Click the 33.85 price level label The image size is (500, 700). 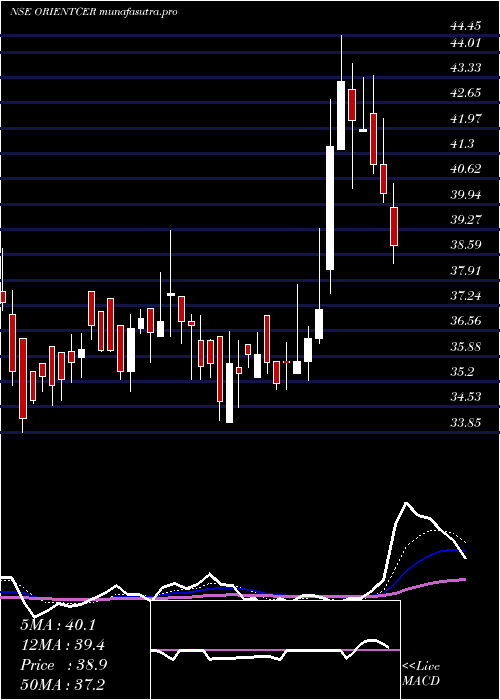466,422
